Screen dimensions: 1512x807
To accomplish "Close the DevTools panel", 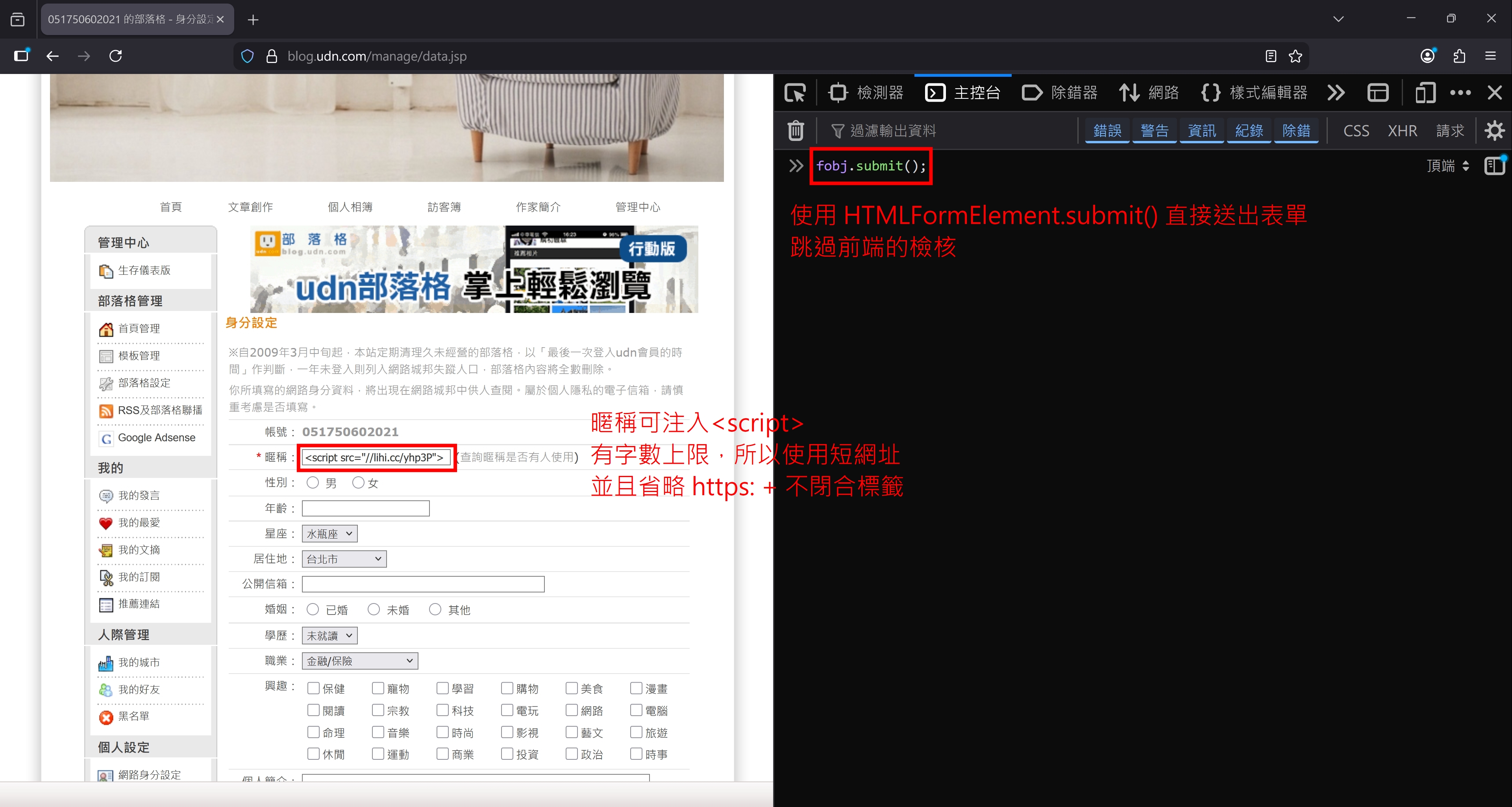I will [x=1494, y=93].
